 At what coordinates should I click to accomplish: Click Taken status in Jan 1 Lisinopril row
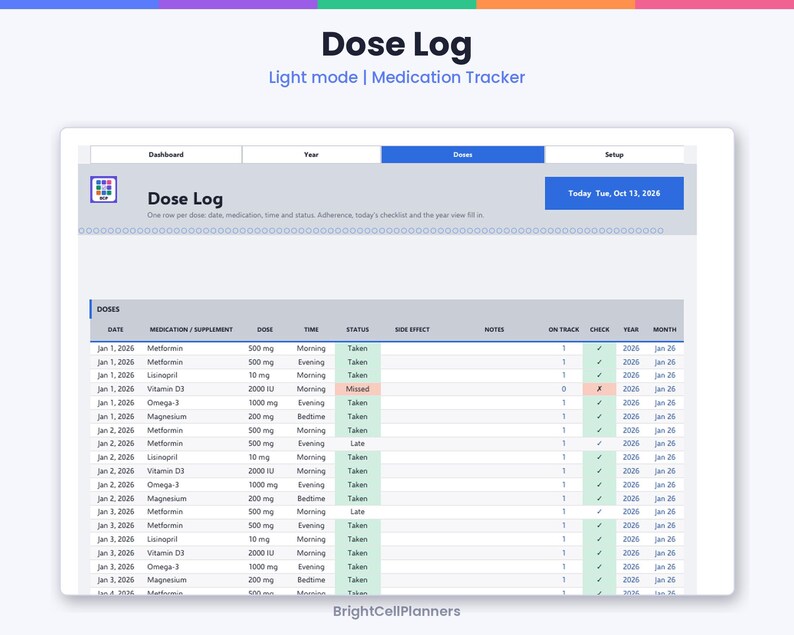[358, 375]
